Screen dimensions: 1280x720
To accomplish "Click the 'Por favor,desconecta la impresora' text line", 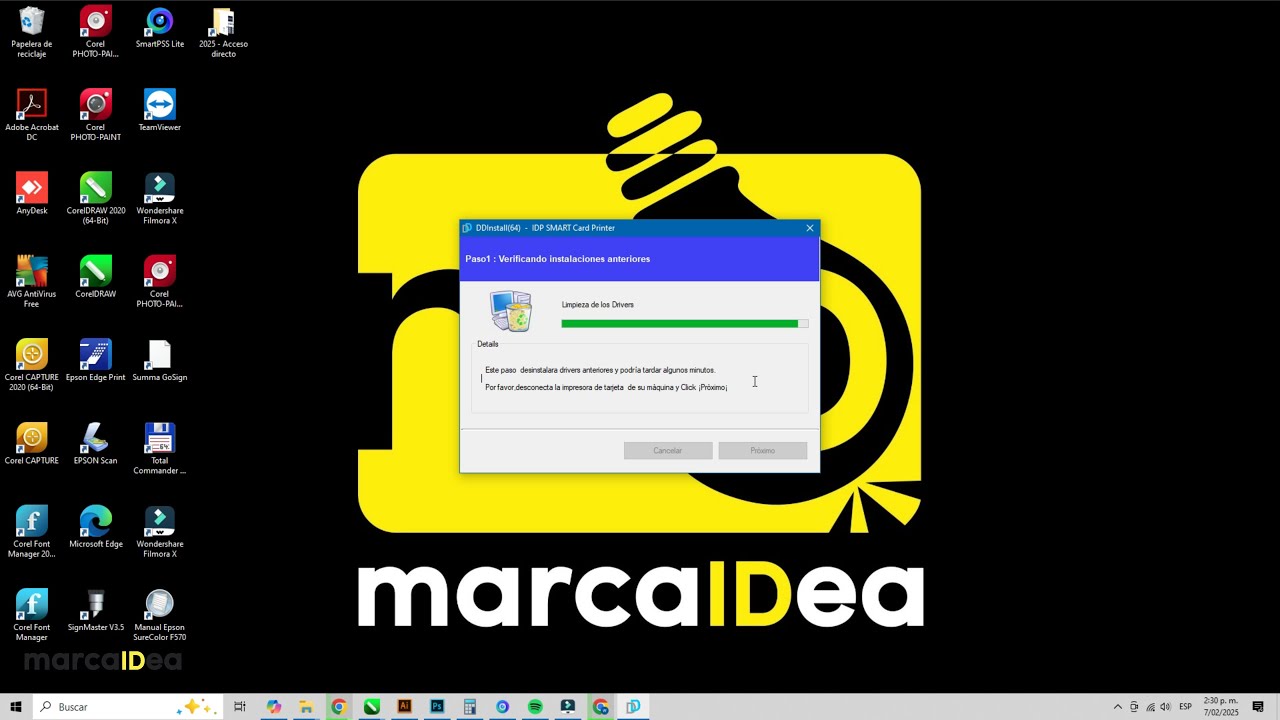I will pyautogui.click(x=606, y=387).
